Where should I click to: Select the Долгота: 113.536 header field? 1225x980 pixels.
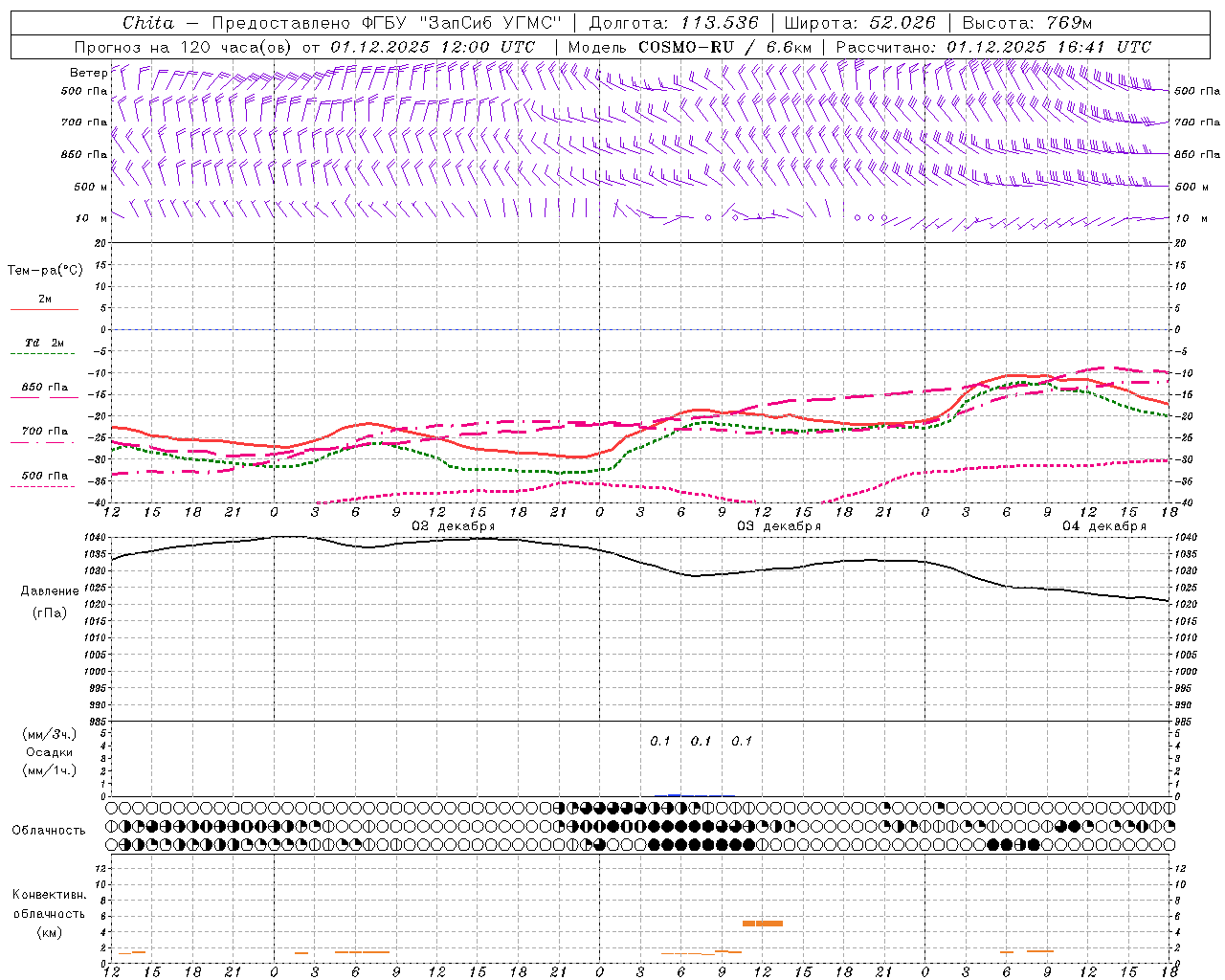[x=674, y=23]
